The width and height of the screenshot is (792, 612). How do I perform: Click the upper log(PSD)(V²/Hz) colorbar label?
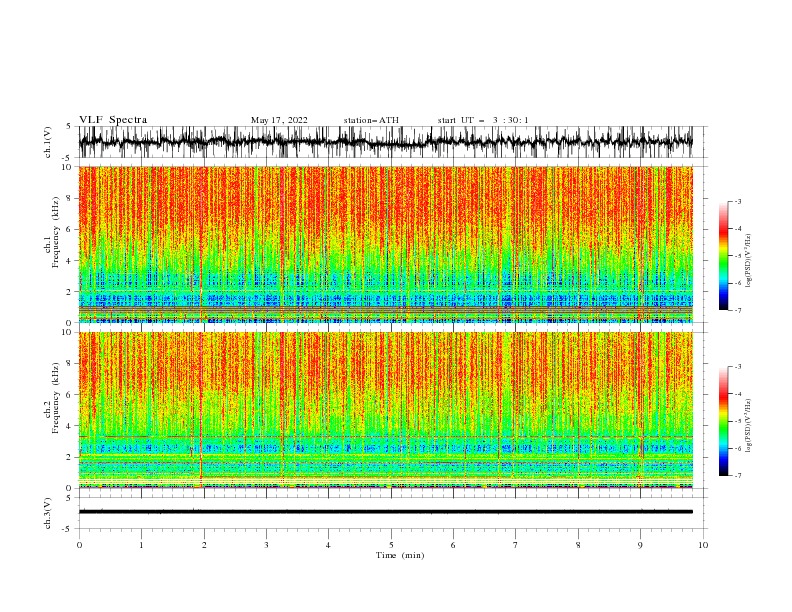click(x=748, y=261)
